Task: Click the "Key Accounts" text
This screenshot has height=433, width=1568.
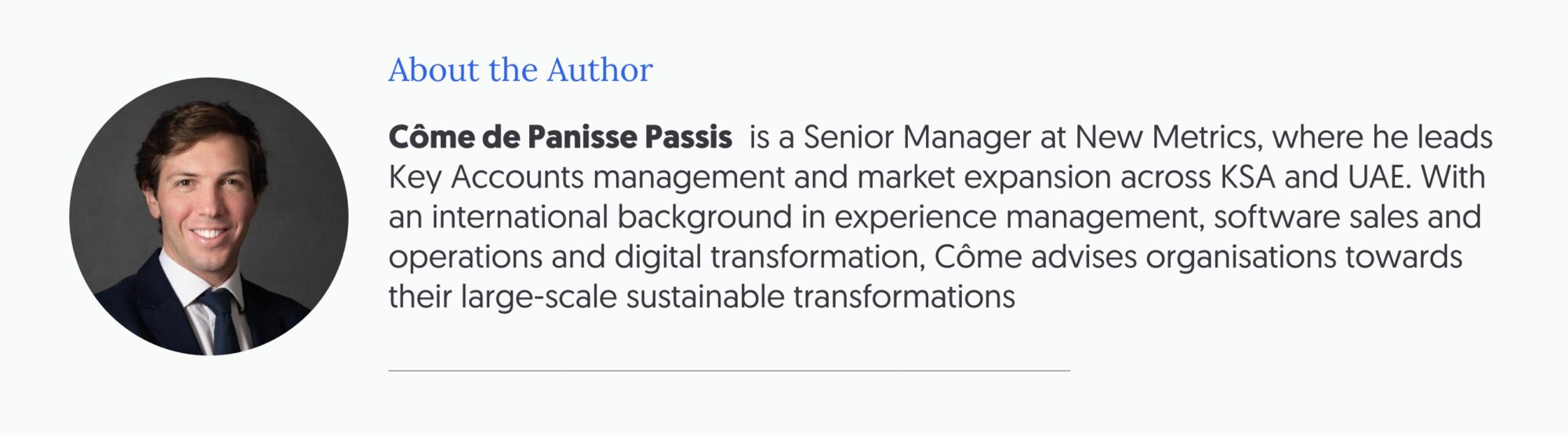Action: (x=486, y=177)
